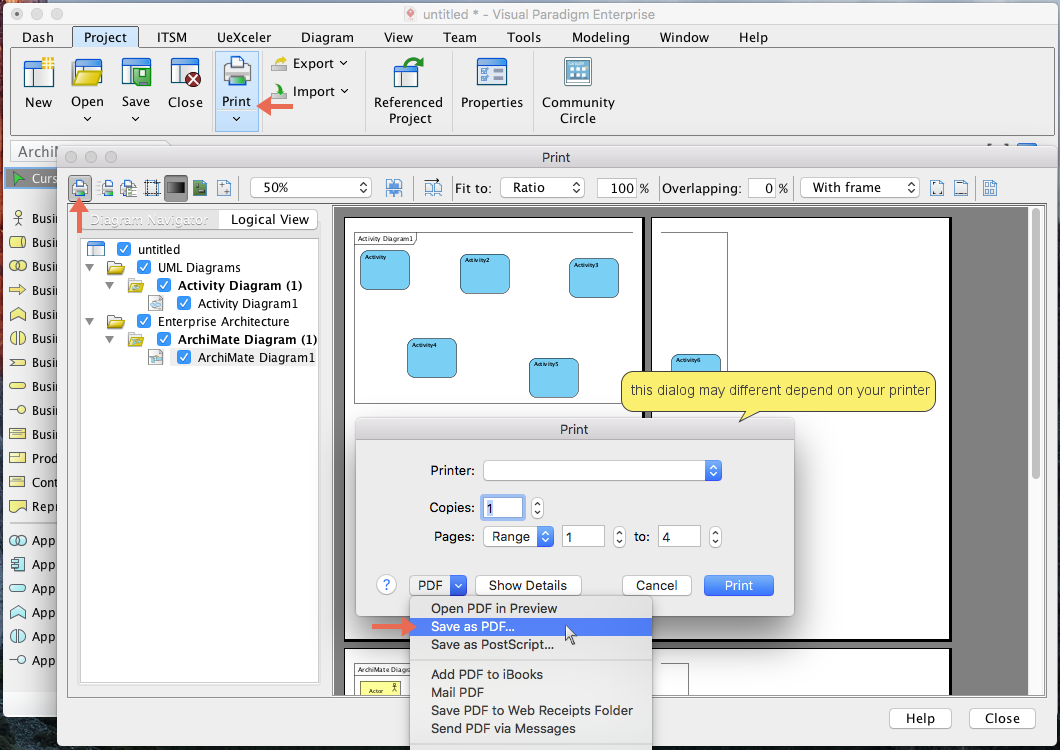
Task: Open the Printer selection dropdown
Action: pyautogui.click(x=602, y=470)
